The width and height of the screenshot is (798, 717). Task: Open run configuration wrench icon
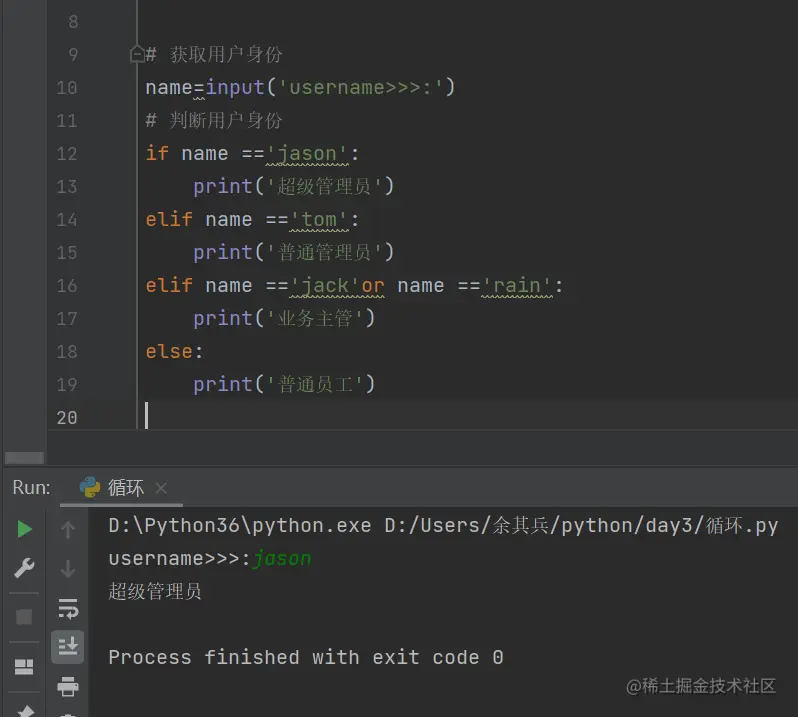[x=24, y=568]
